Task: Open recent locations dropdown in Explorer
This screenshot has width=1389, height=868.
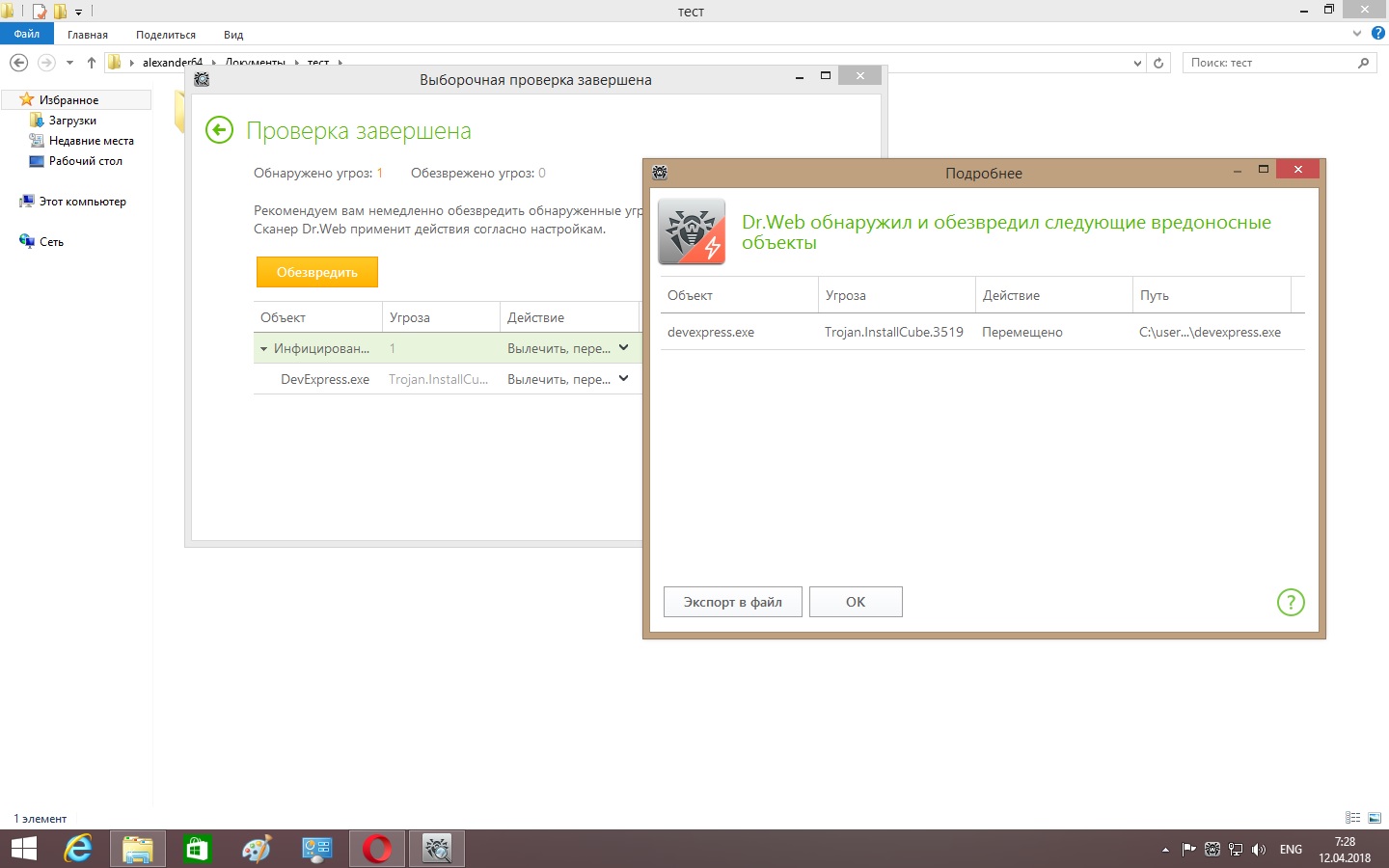Action: coord(69,63)
